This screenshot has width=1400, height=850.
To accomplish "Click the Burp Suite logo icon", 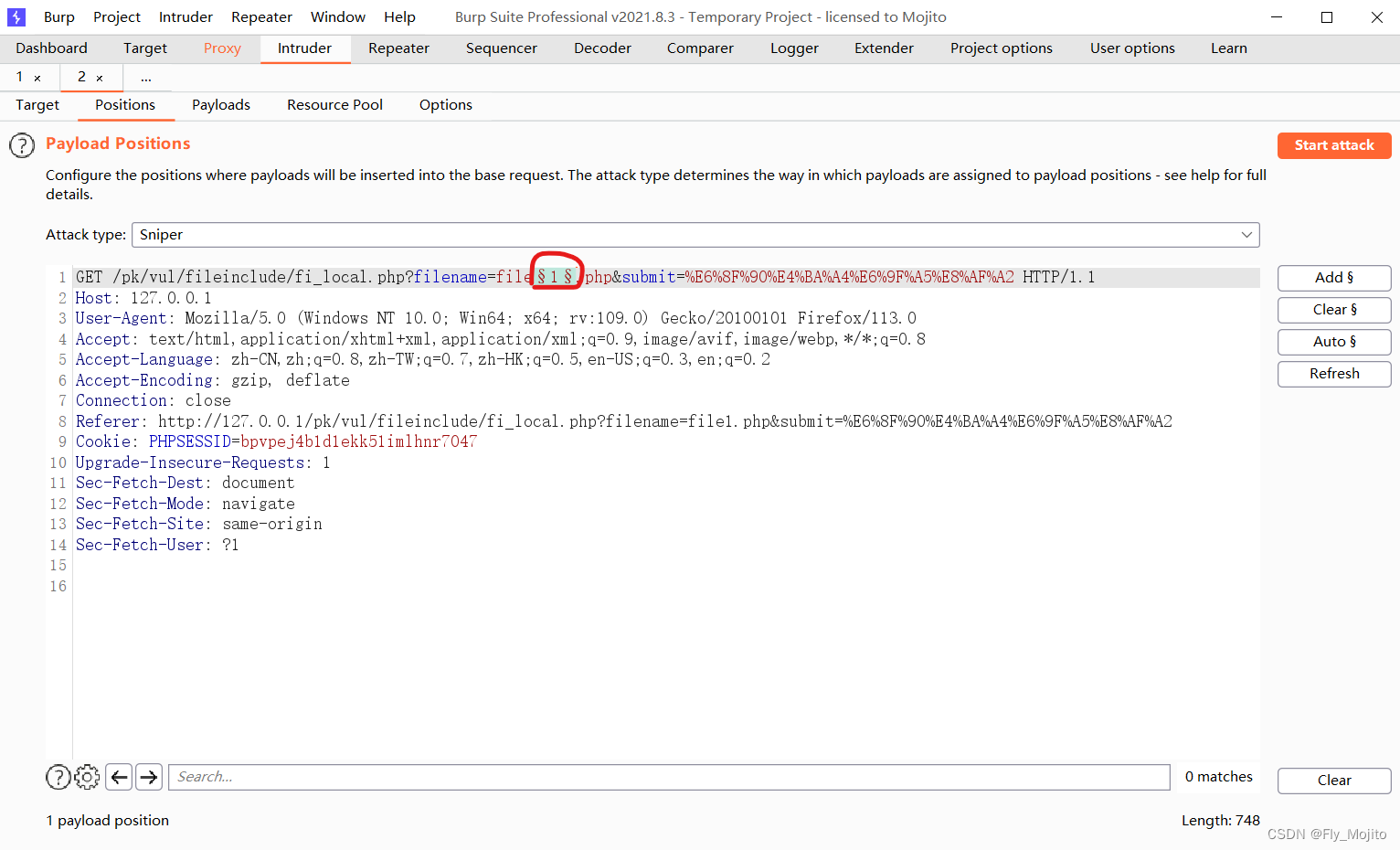I will (x=16, y=16).
